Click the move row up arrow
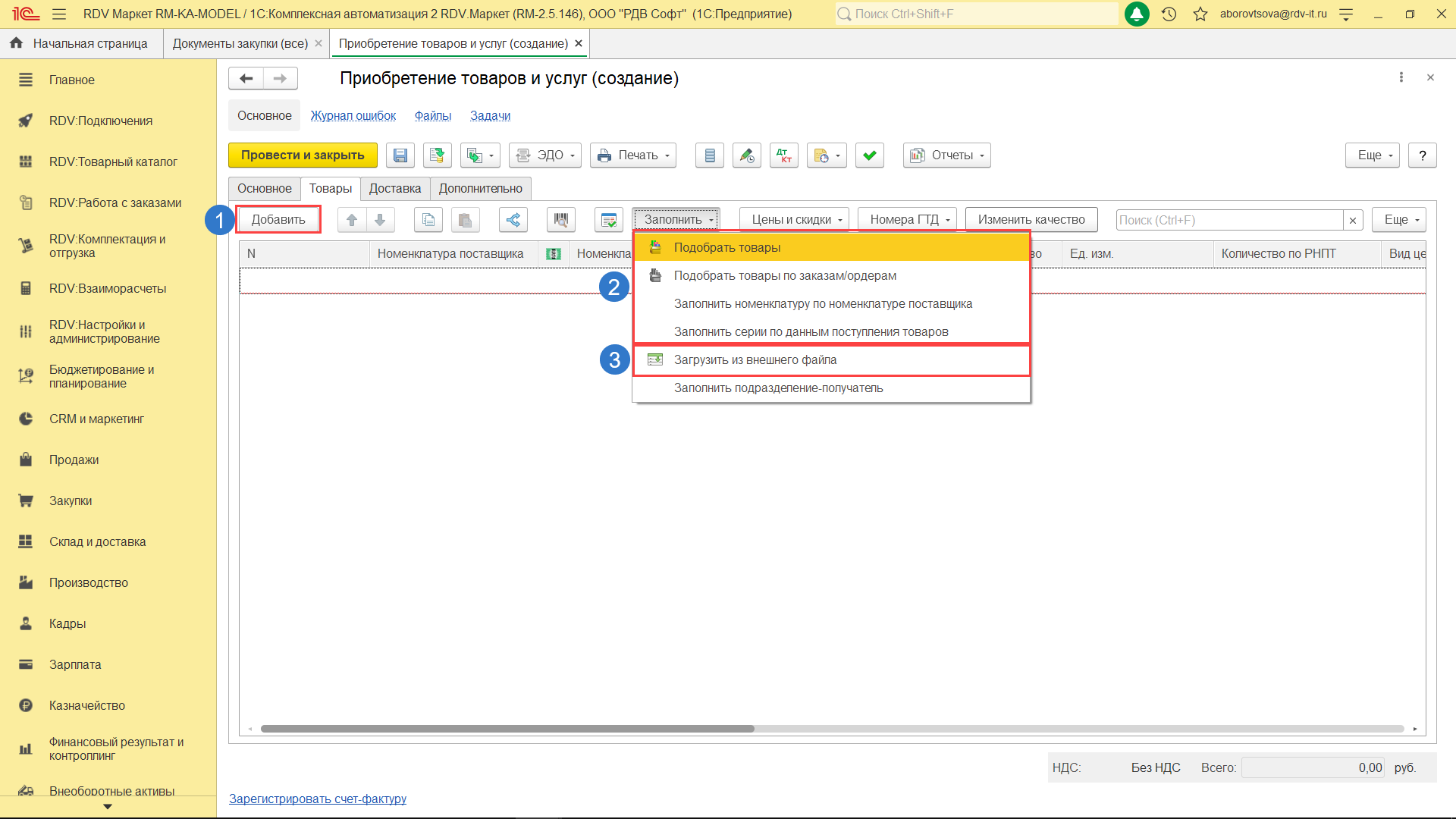 [x=351, y=220]
